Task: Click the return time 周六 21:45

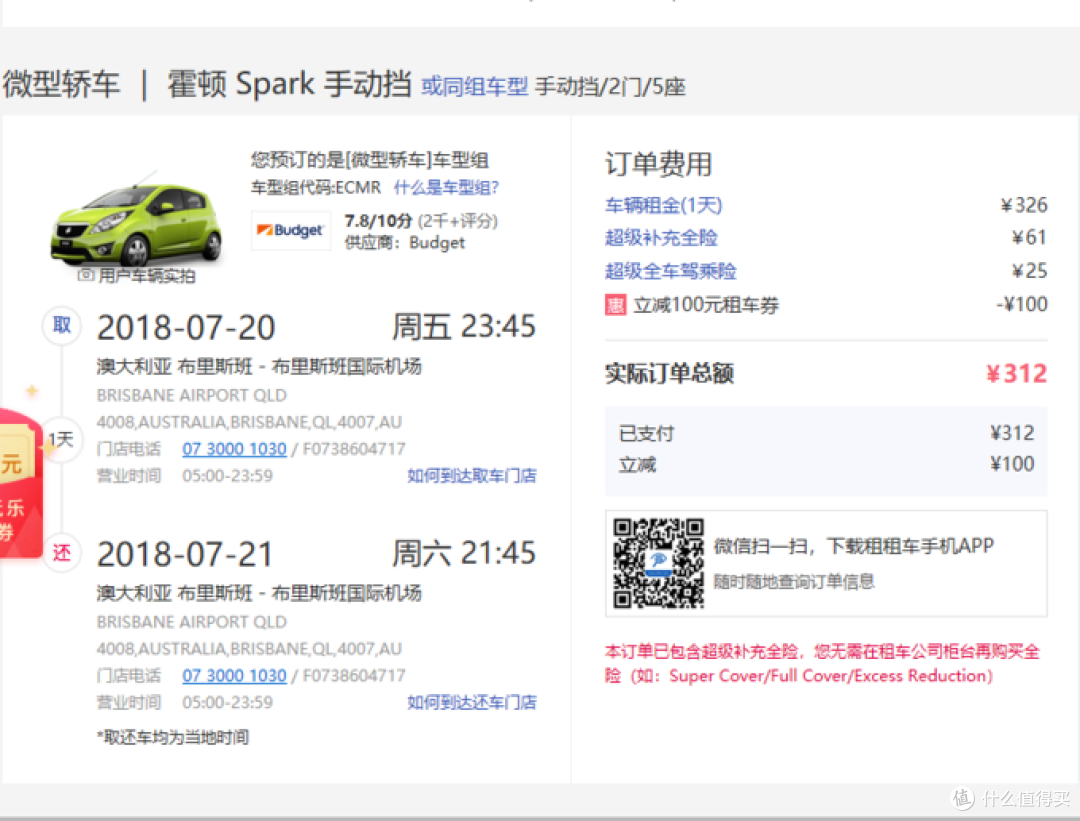Action: coord(464,553)
